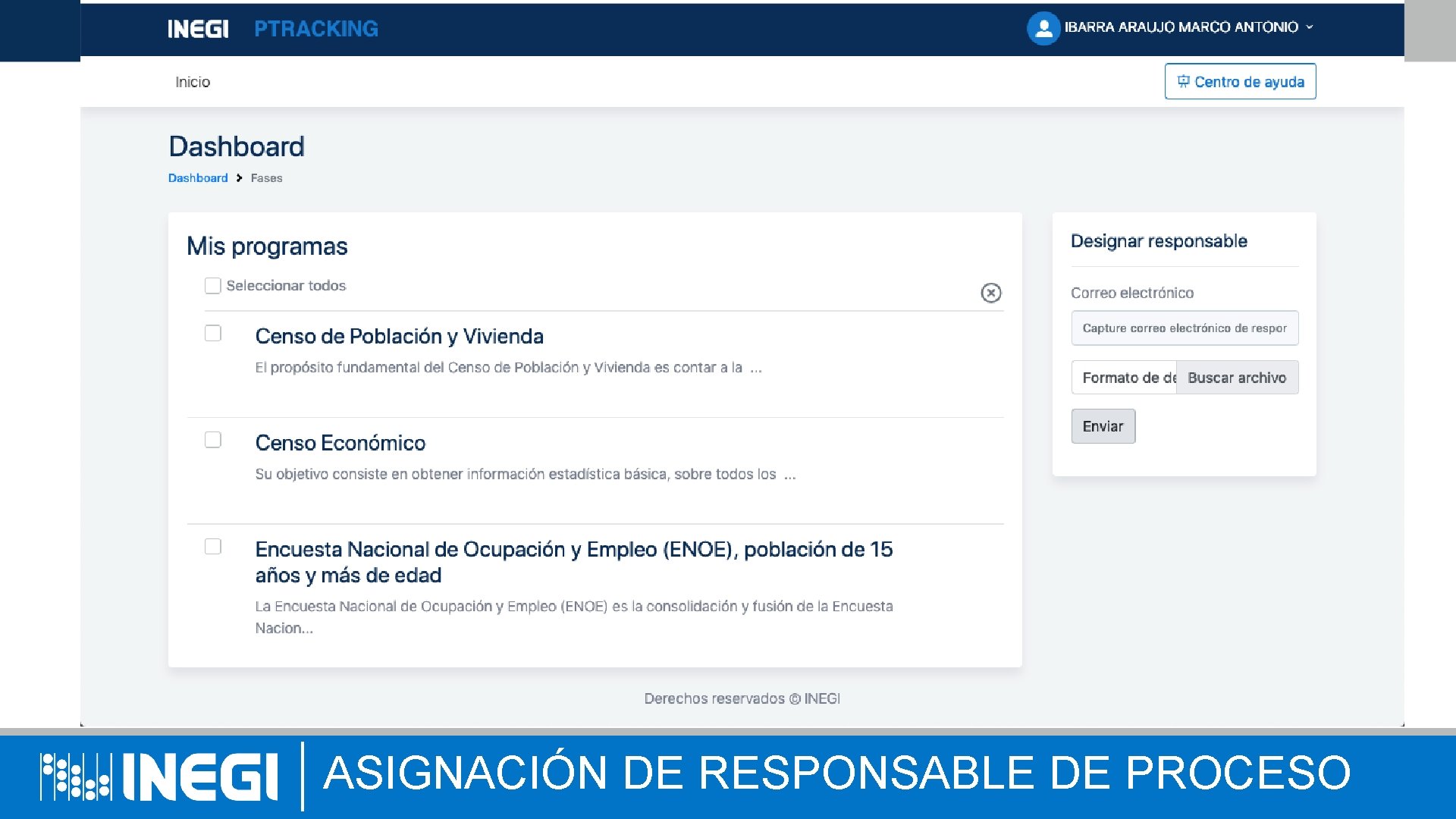Focus the Correo electrónico input field
The width and height of the screenshot is (1456, 819).
1184,328
